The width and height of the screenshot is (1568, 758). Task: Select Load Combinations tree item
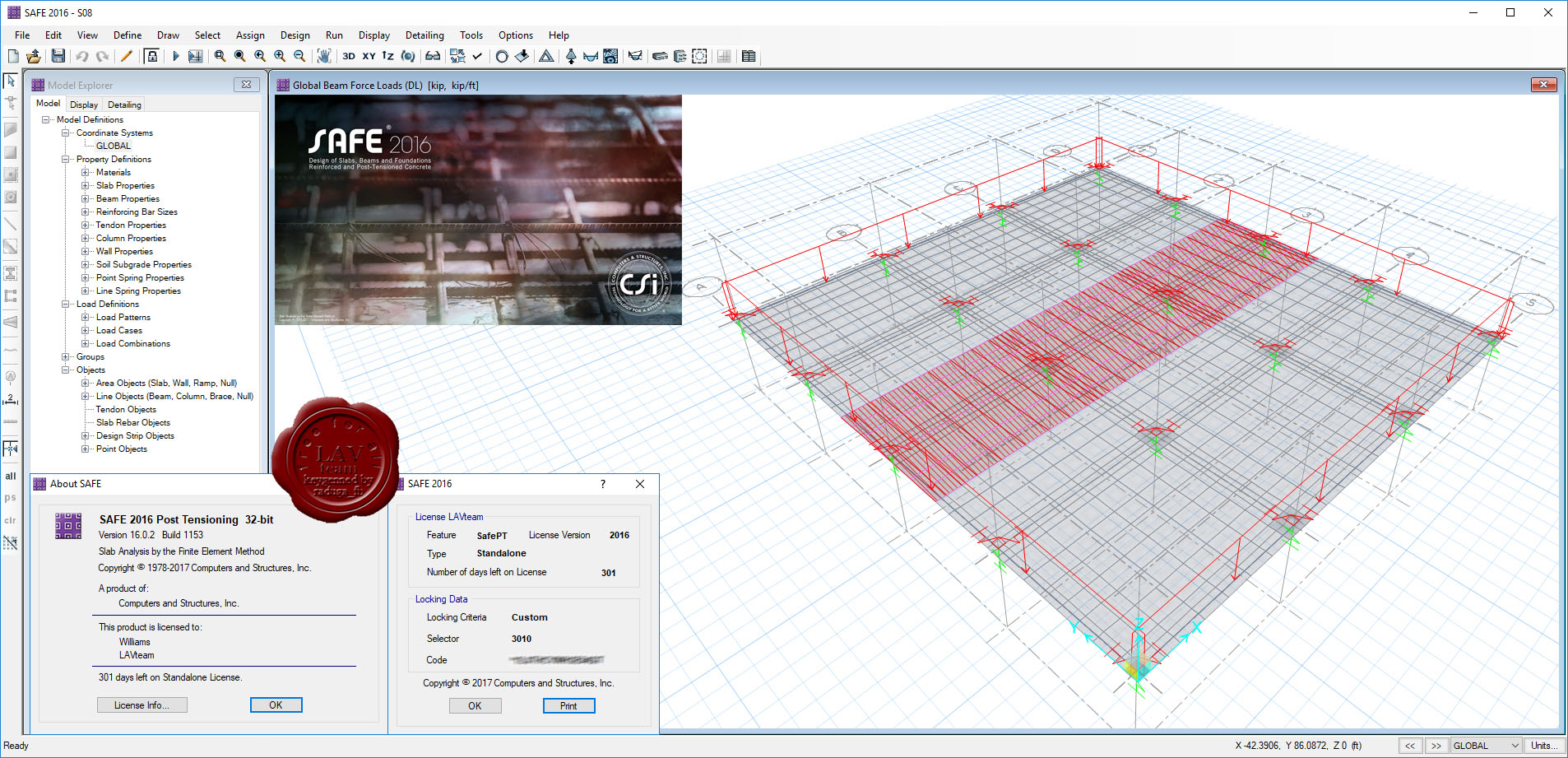click(133, 343)
